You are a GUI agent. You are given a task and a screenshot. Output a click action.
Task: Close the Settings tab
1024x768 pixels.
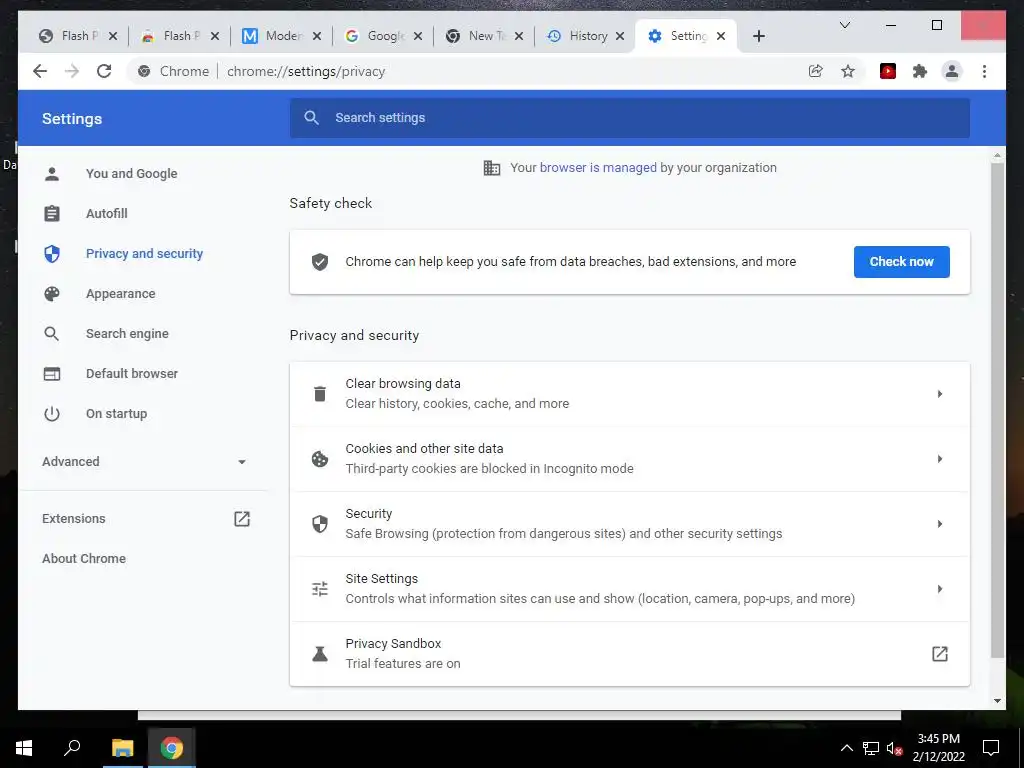click(x=721, y=36)
